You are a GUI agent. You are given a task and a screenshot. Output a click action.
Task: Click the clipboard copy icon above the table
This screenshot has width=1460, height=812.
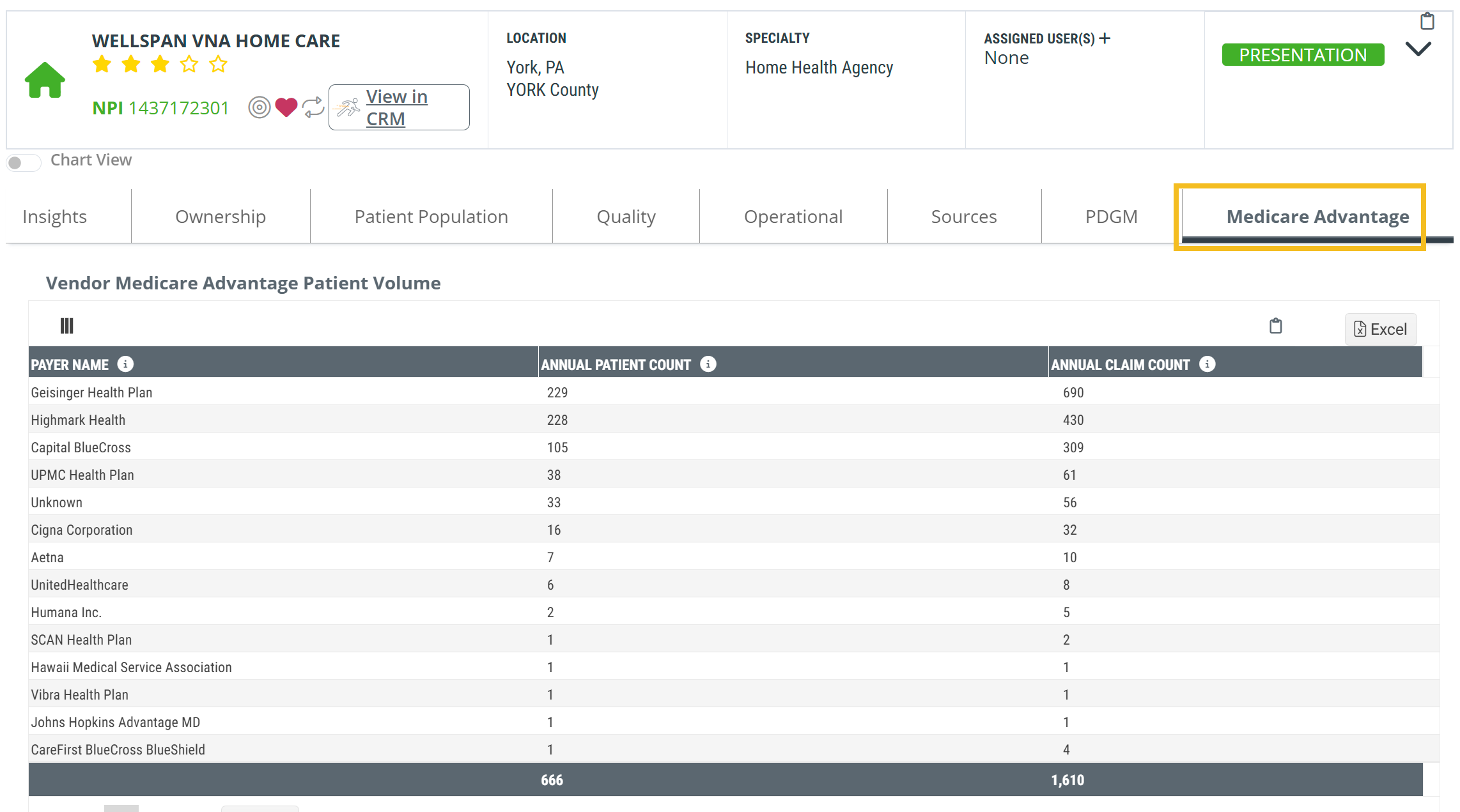coord(1275,326)
